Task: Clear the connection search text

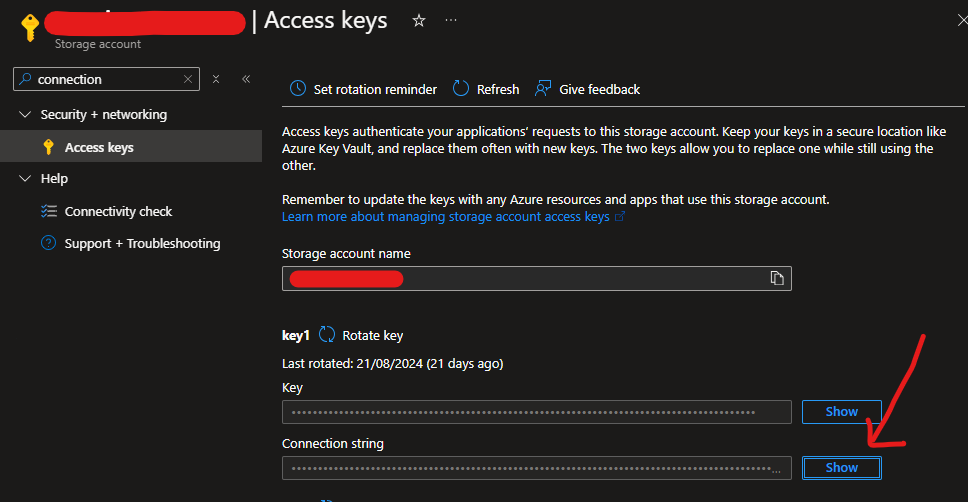Action: 188,79
